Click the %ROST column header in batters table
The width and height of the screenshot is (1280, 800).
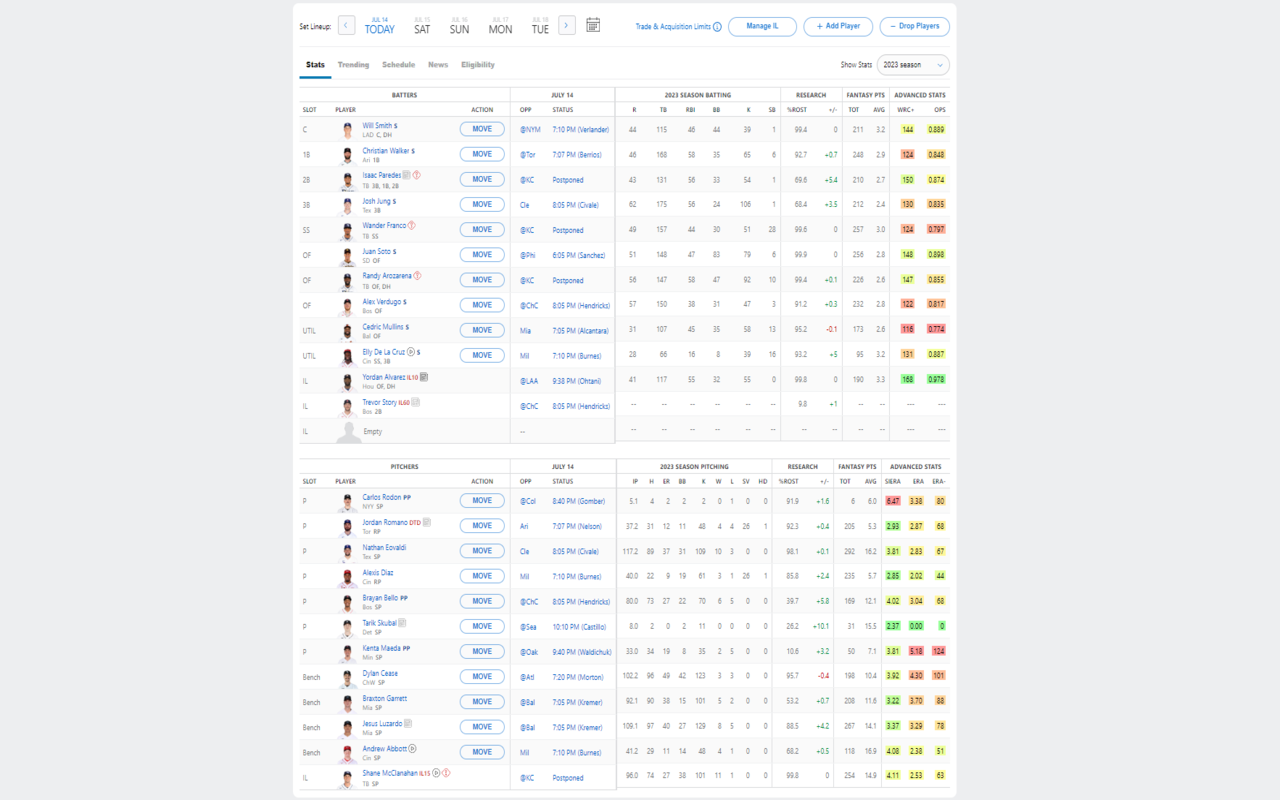[797, 109]
